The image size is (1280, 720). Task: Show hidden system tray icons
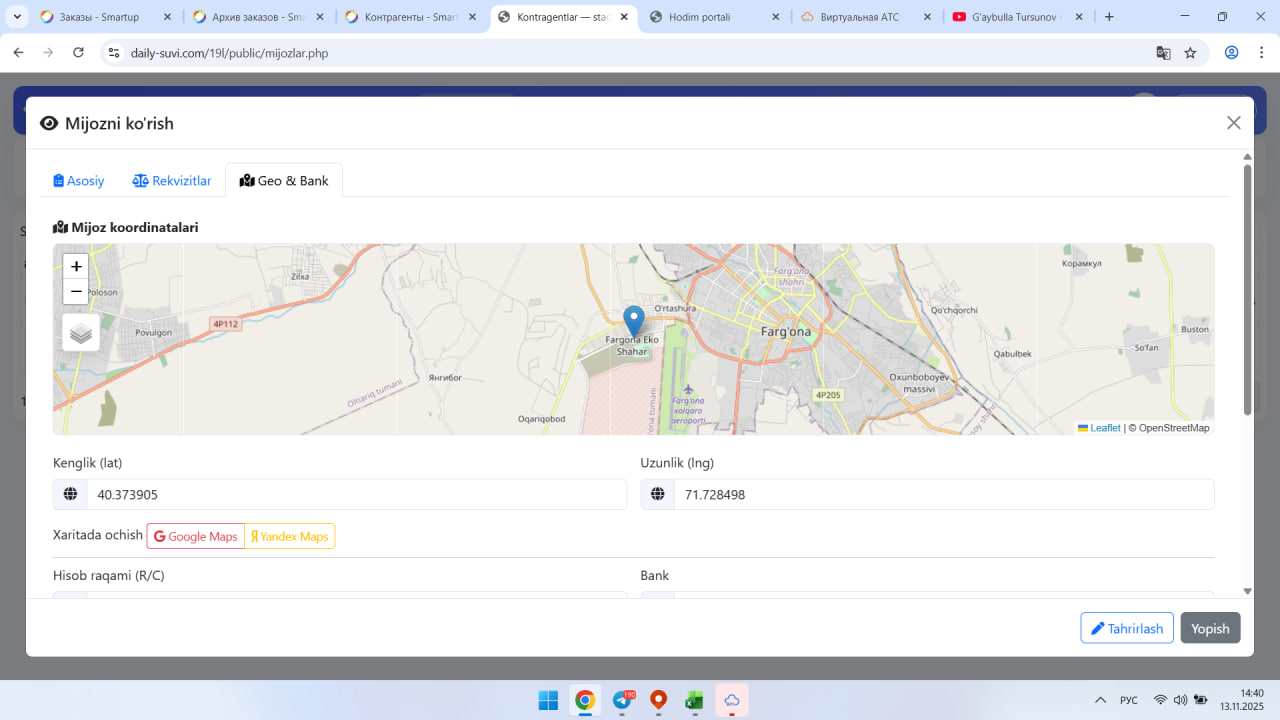(1100, 700)
